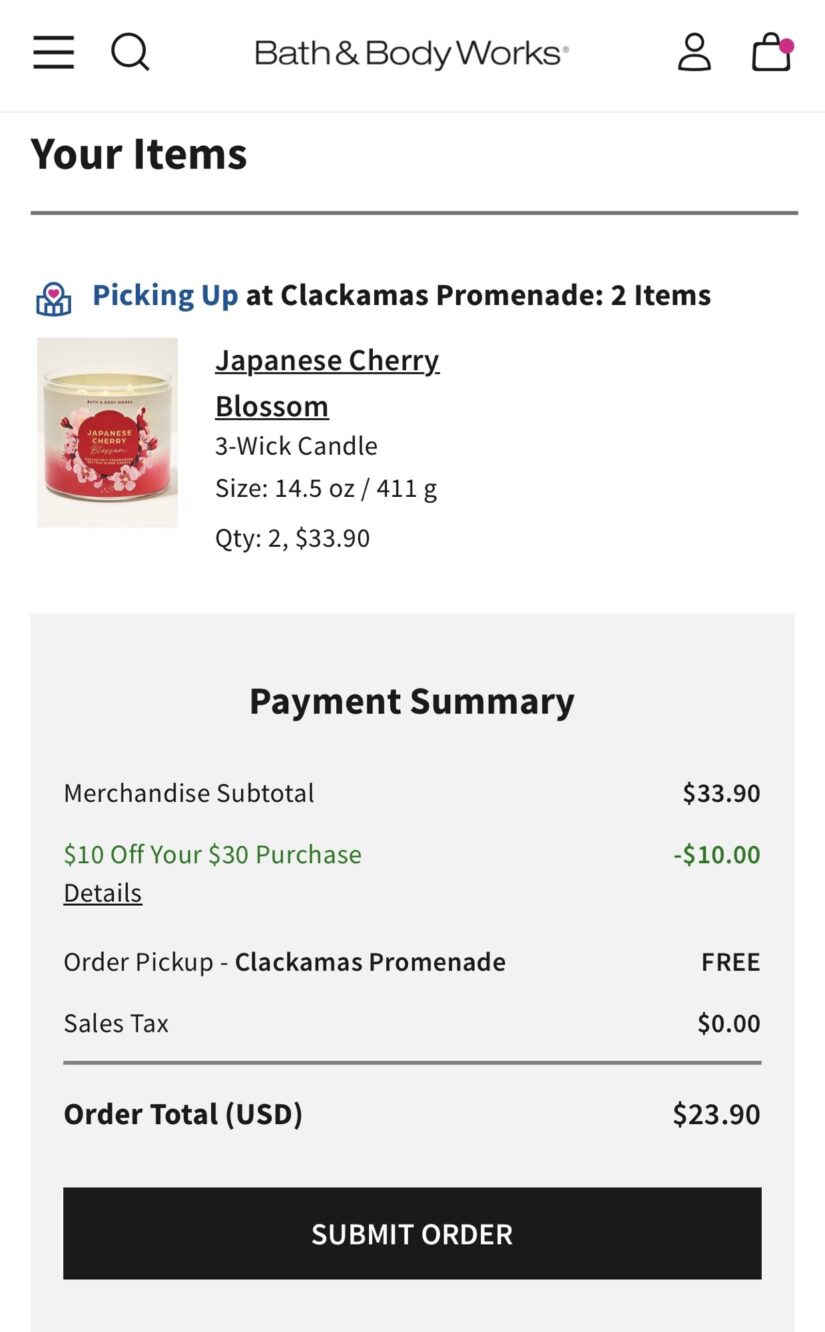Open the account profile icon
This screenshot has width=825, height=1332.
point(694,52)
